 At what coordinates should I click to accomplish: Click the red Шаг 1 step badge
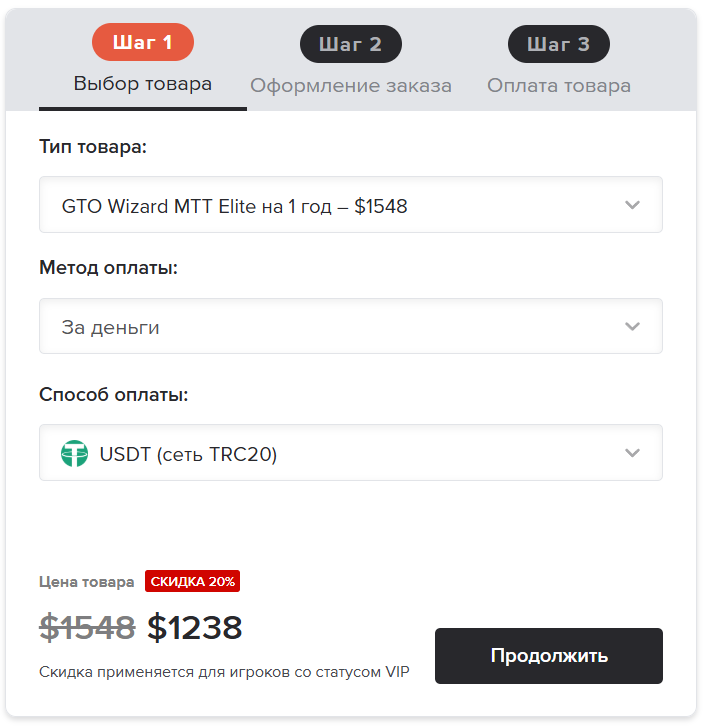(x=142, y=42)
